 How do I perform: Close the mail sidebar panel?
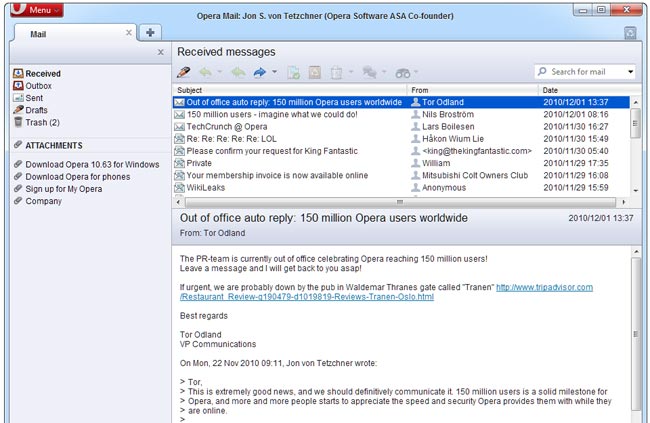160,52
